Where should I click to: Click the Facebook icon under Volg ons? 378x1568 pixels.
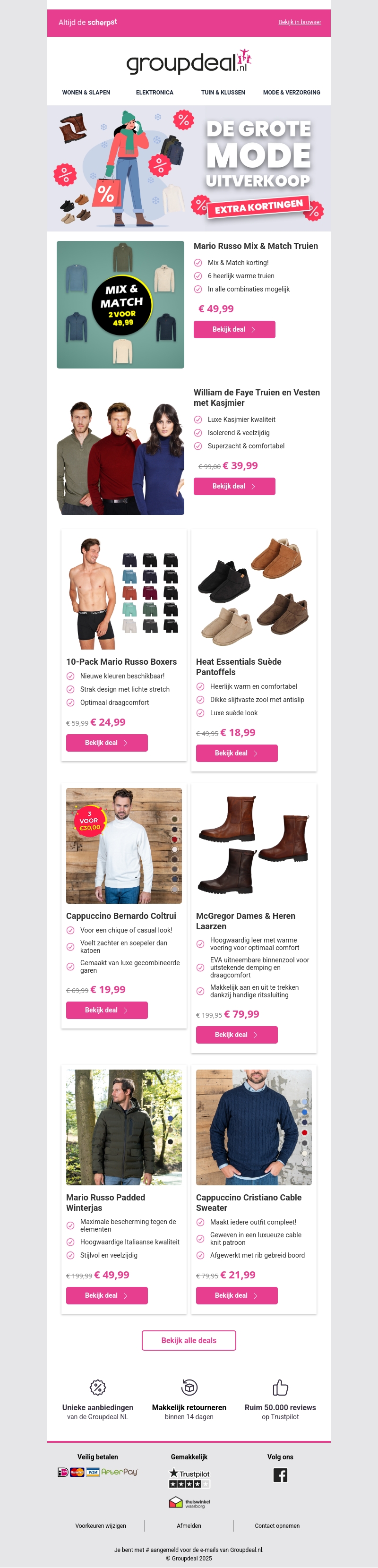pos(280,1475)
